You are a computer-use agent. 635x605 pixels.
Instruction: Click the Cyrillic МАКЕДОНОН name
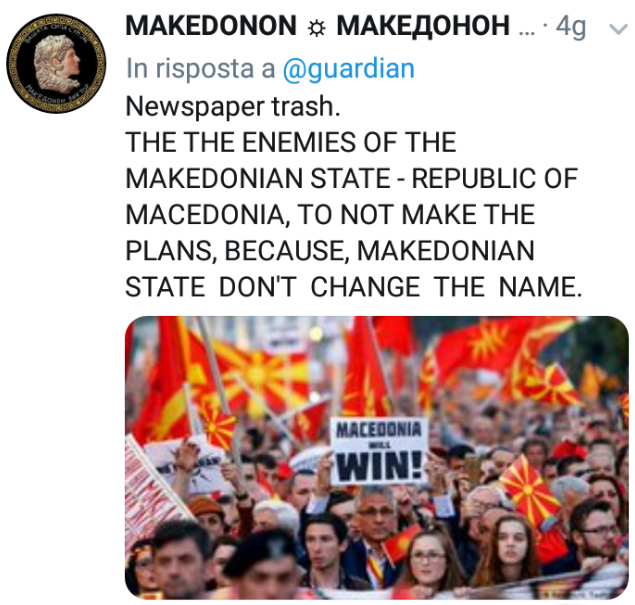[x=423, y=26]
